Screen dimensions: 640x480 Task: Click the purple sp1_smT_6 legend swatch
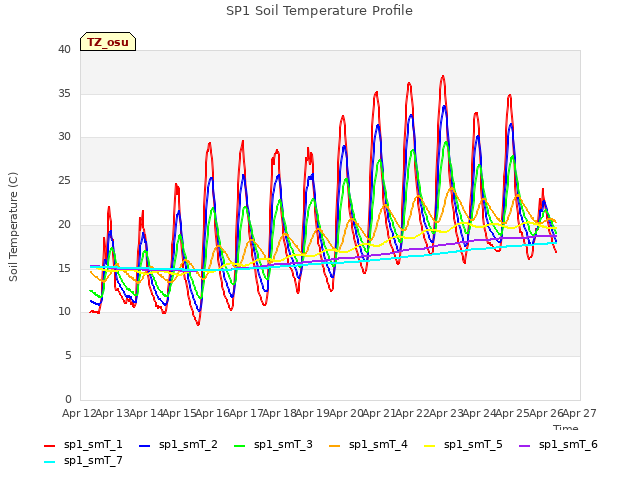point(524,446)
